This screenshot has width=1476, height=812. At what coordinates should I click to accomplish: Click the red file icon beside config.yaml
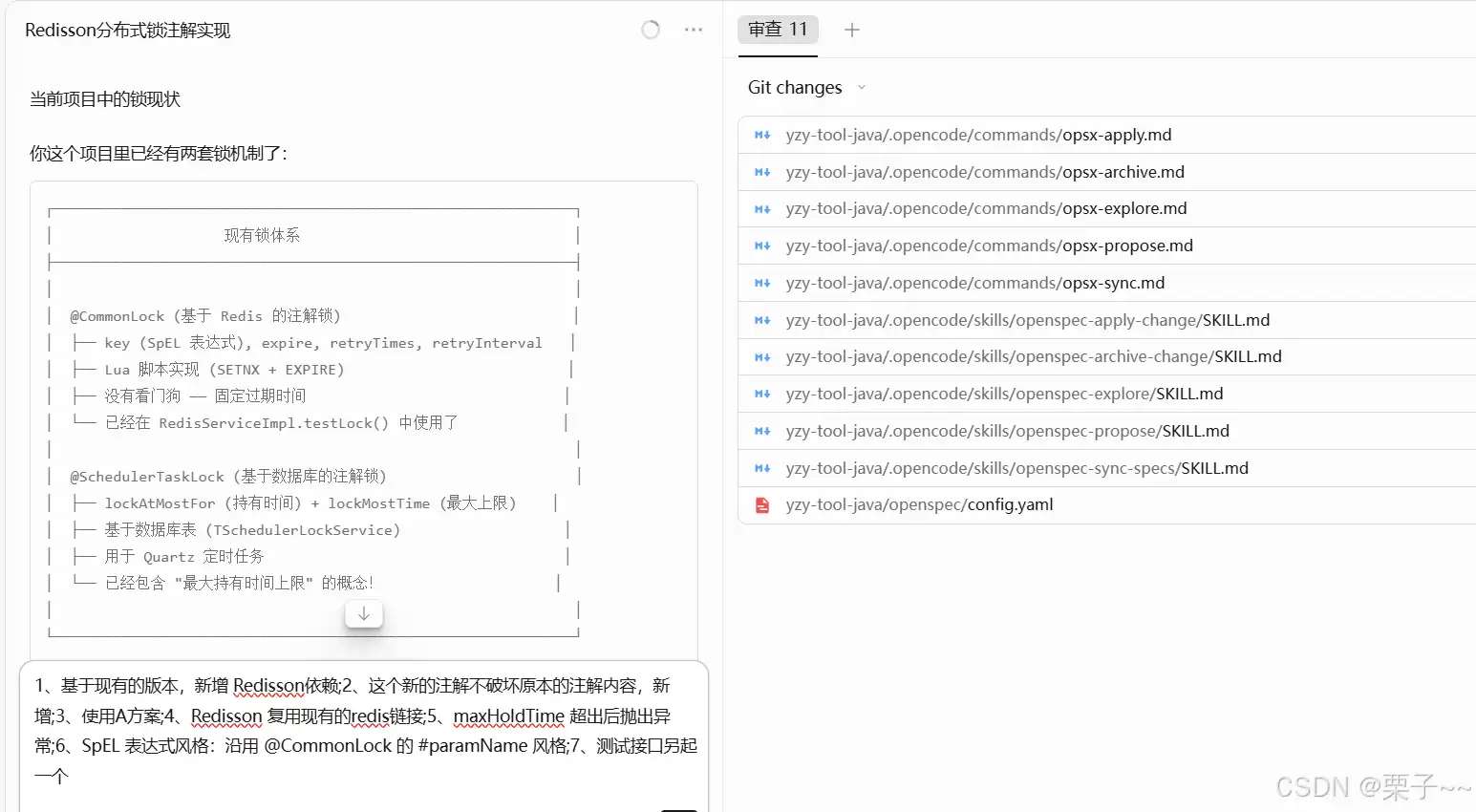point(762,504)
